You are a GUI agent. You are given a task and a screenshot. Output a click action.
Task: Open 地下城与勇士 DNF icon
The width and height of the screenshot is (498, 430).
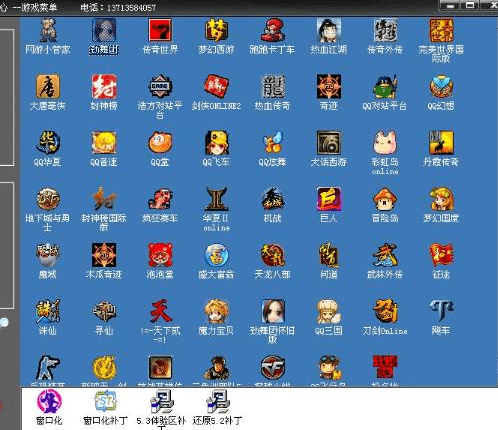click(x=48, y=199)
